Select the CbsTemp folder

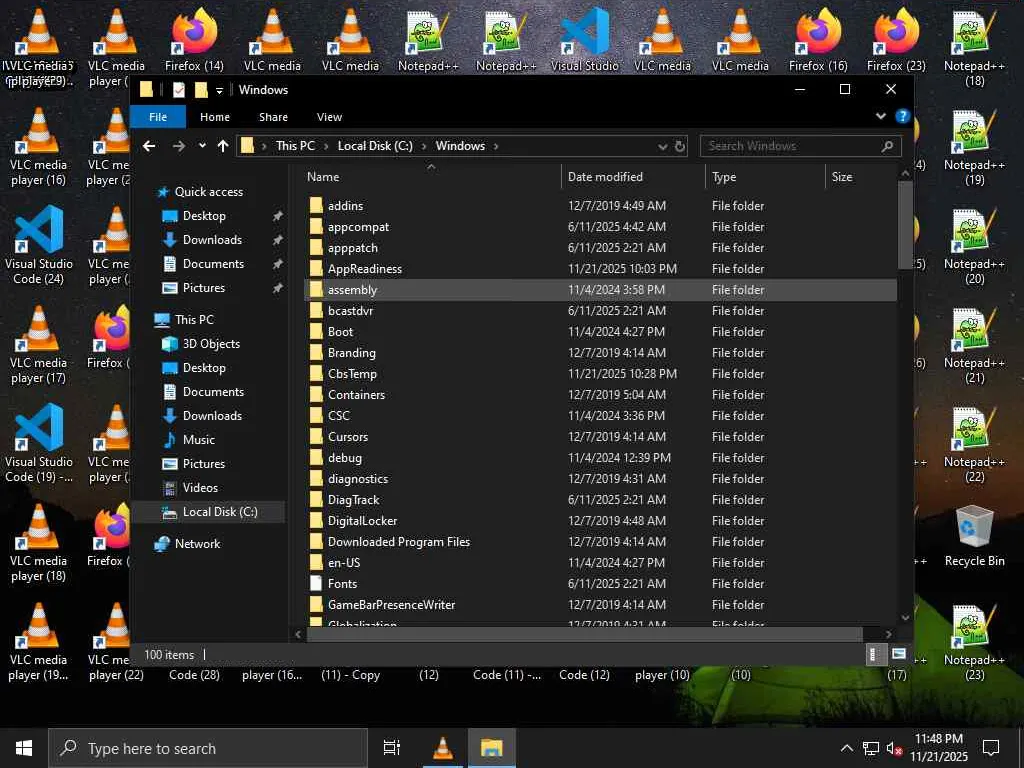click(353, 374)
